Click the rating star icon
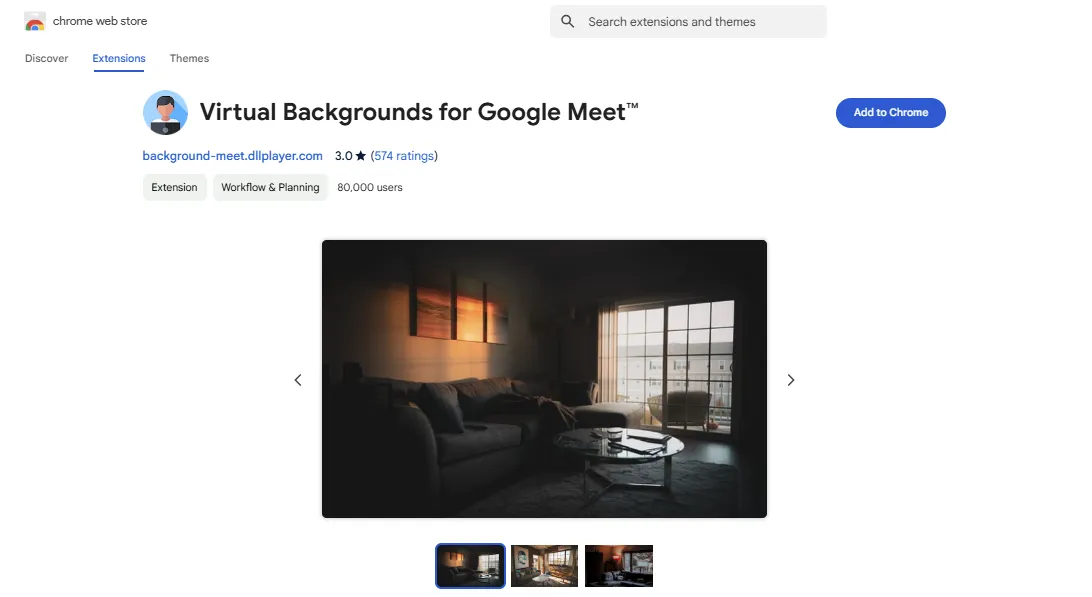This screenshot has width=1092, height=597. (361, 155)
